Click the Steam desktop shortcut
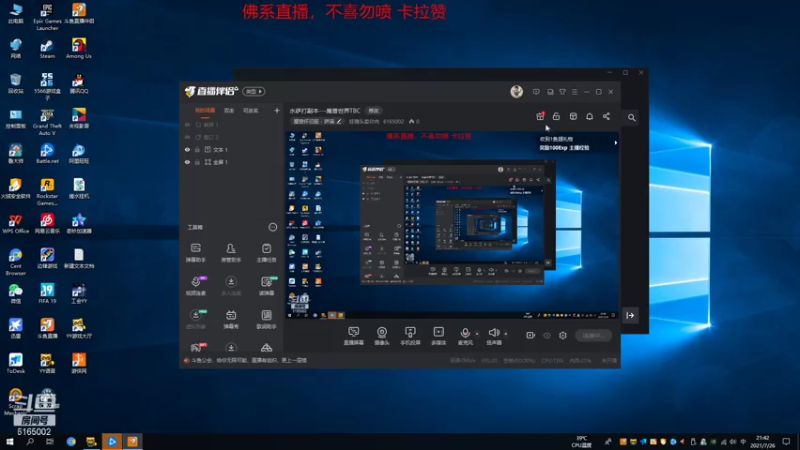The height and width of the screenshot is (450, 800). 47,49
